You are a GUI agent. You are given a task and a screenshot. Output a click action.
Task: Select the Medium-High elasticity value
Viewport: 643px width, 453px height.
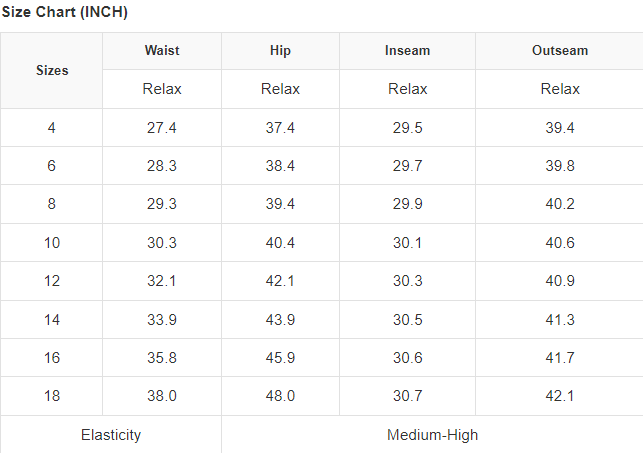[x=432, y=435]
